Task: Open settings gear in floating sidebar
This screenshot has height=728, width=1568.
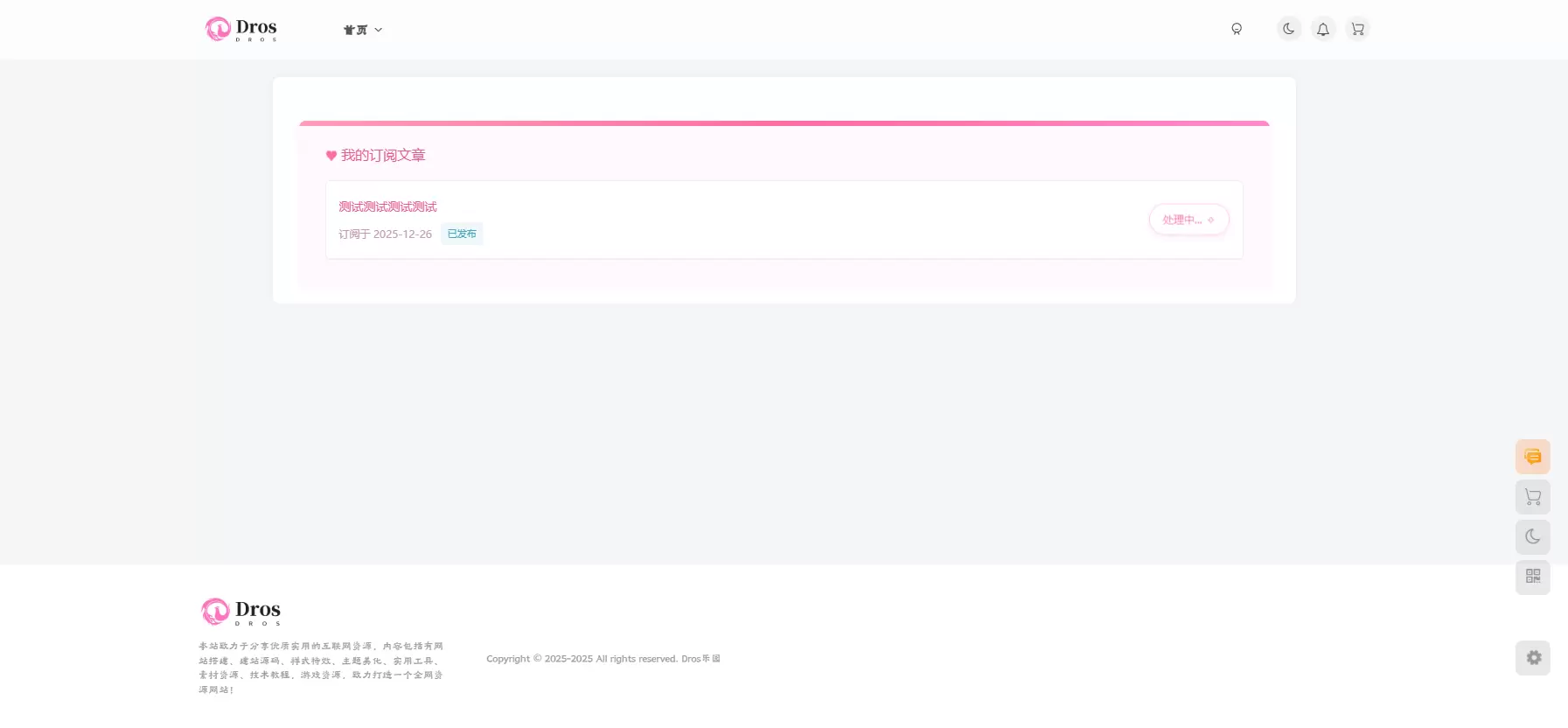Action: [1533, 658]
